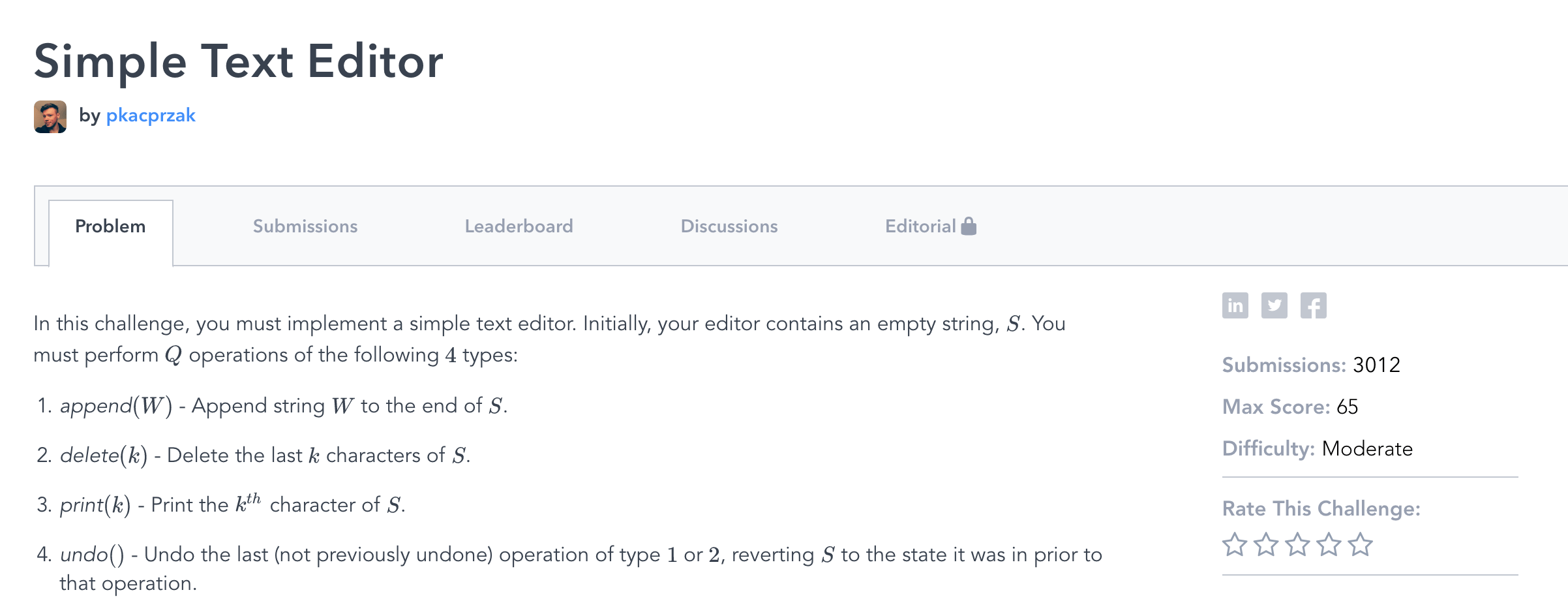Screen dimensions: 1568x603
Task: Open pkacprzak author profile link
Action: [151, 116]
